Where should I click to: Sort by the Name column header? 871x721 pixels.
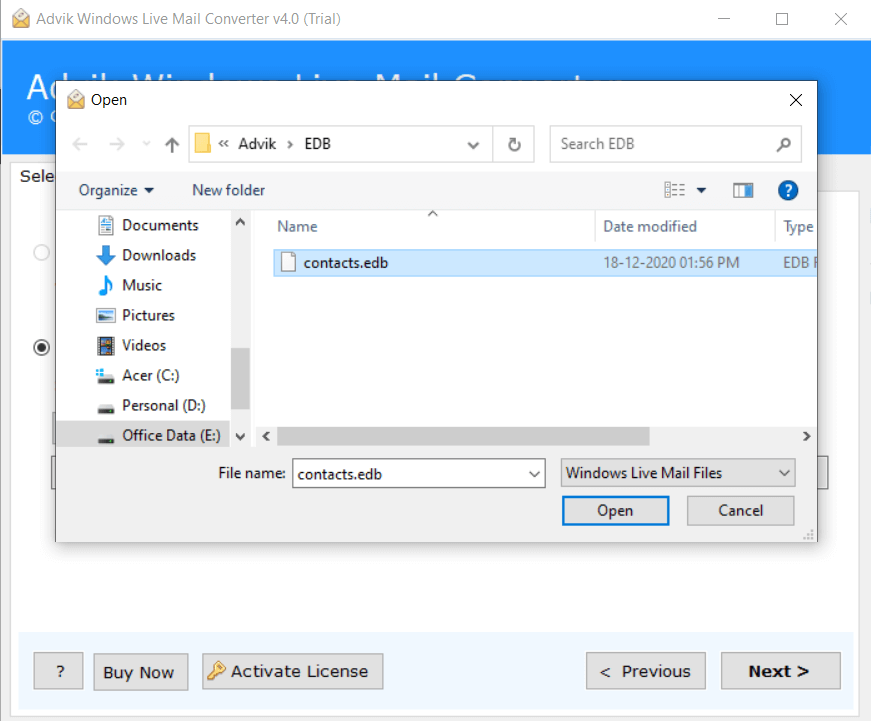point(297,226)
